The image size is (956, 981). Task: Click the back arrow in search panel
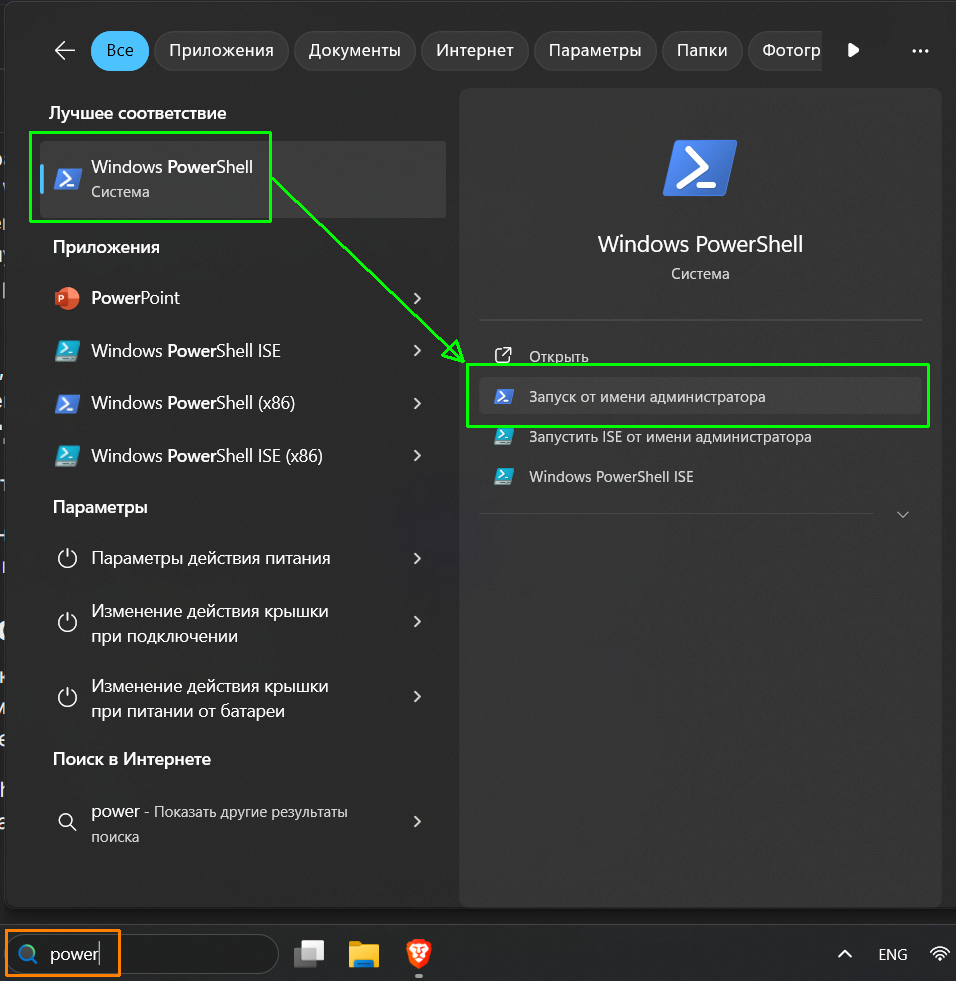click(x=65, y=50)
